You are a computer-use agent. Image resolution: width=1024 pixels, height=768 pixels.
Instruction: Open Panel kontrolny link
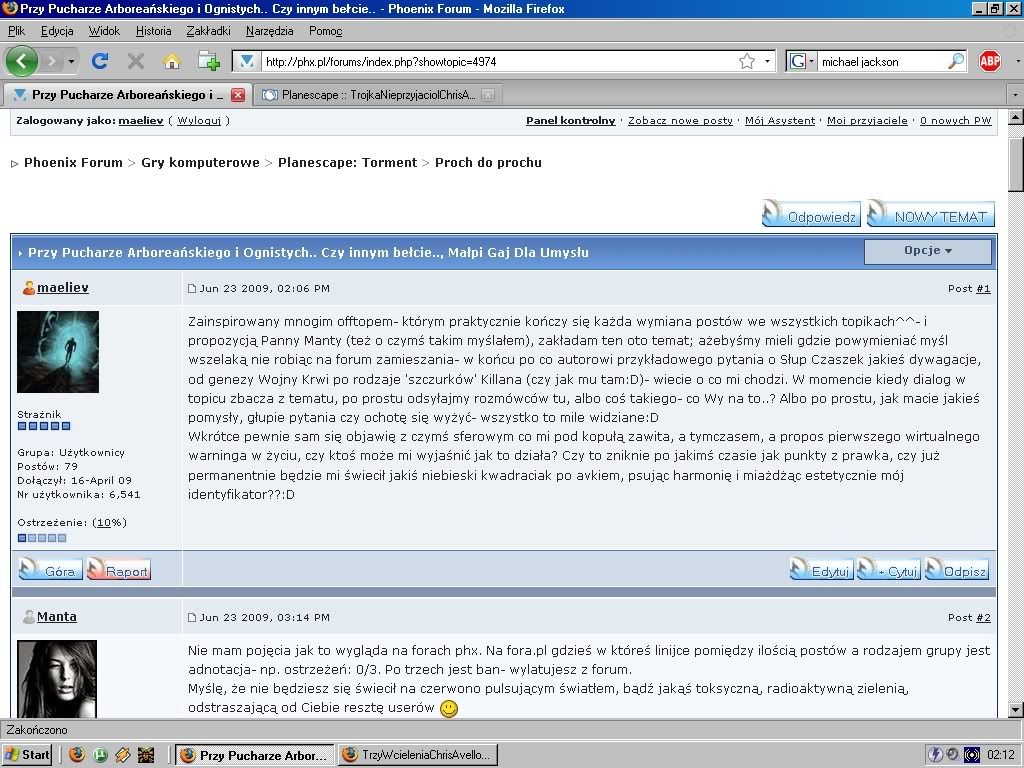[570, 120]
